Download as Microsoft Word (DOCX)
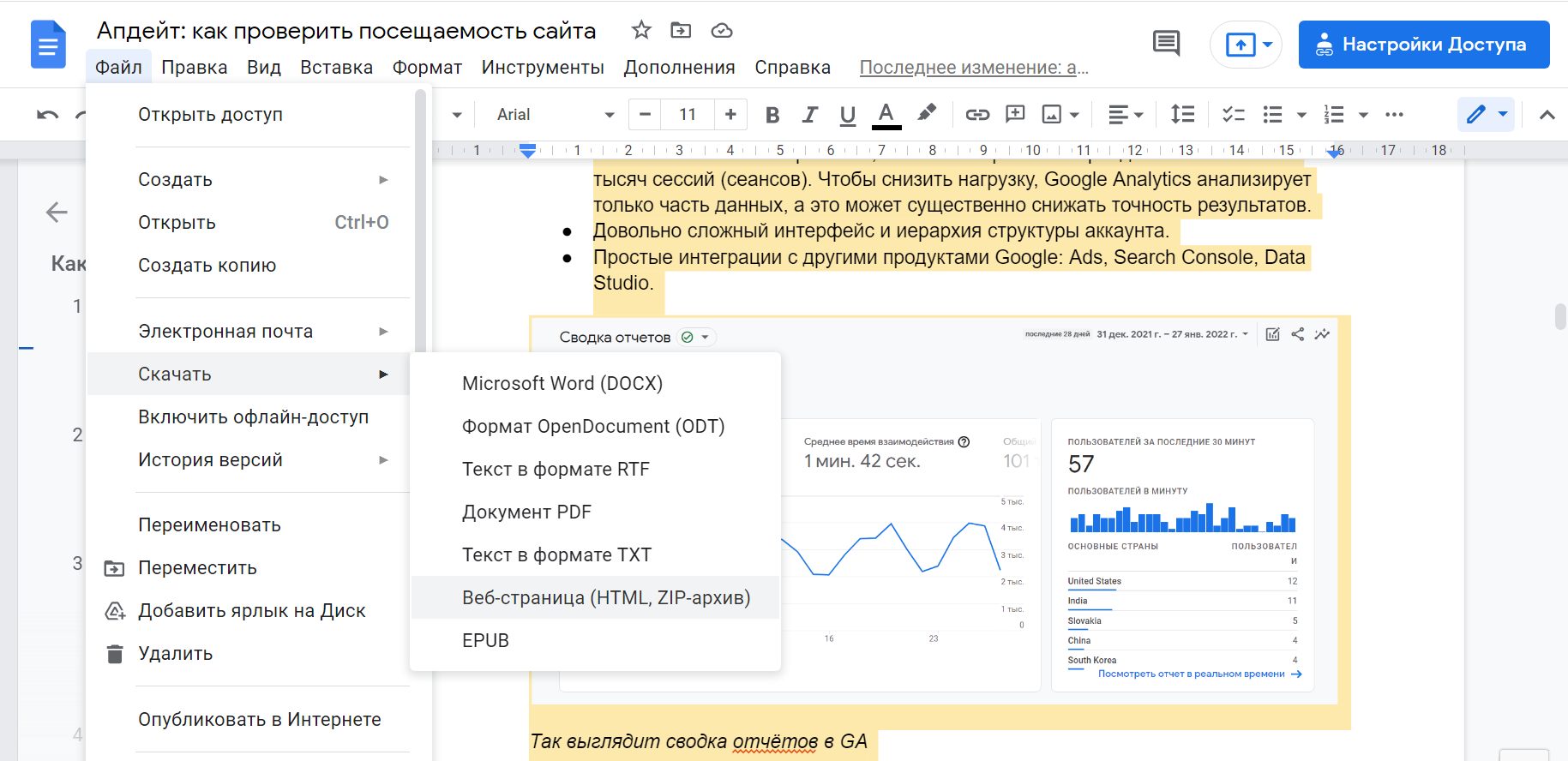 coord(595,383)
